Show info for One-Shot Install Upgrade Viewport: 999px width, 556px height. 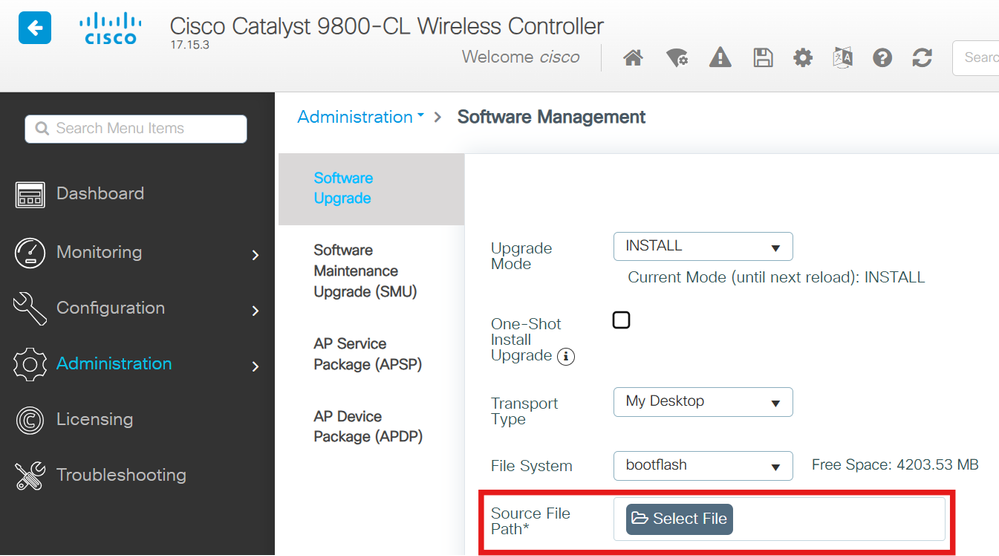566,356
